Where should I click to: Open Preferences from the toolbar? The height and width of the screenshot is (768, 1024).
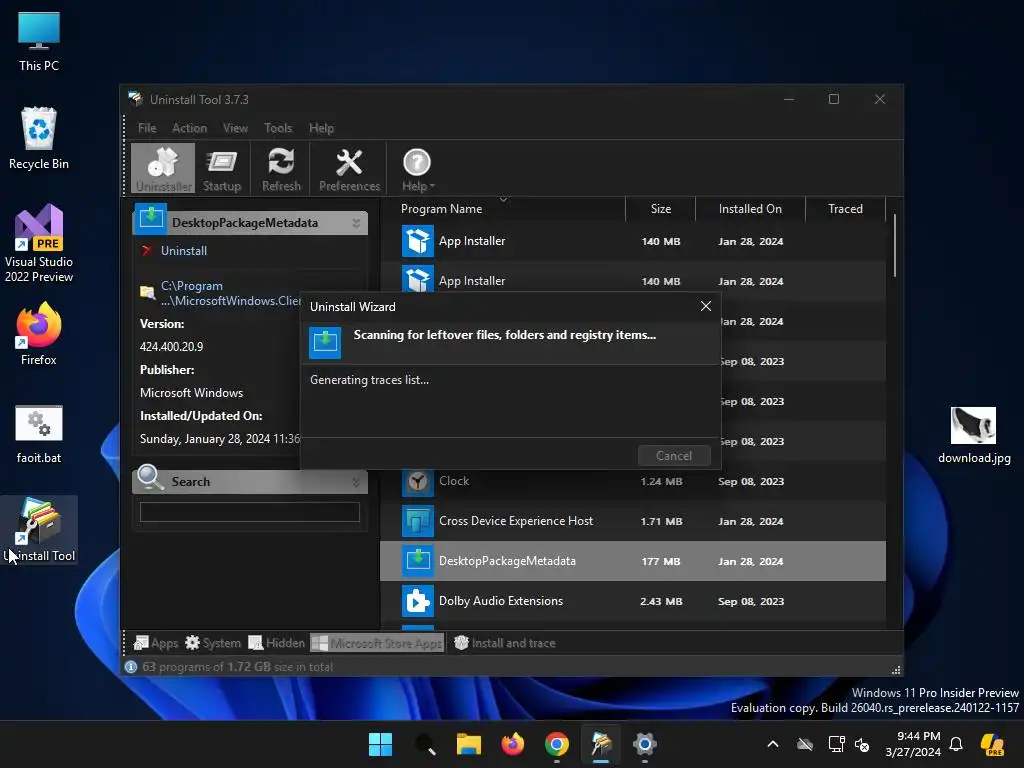click(349, 169)
